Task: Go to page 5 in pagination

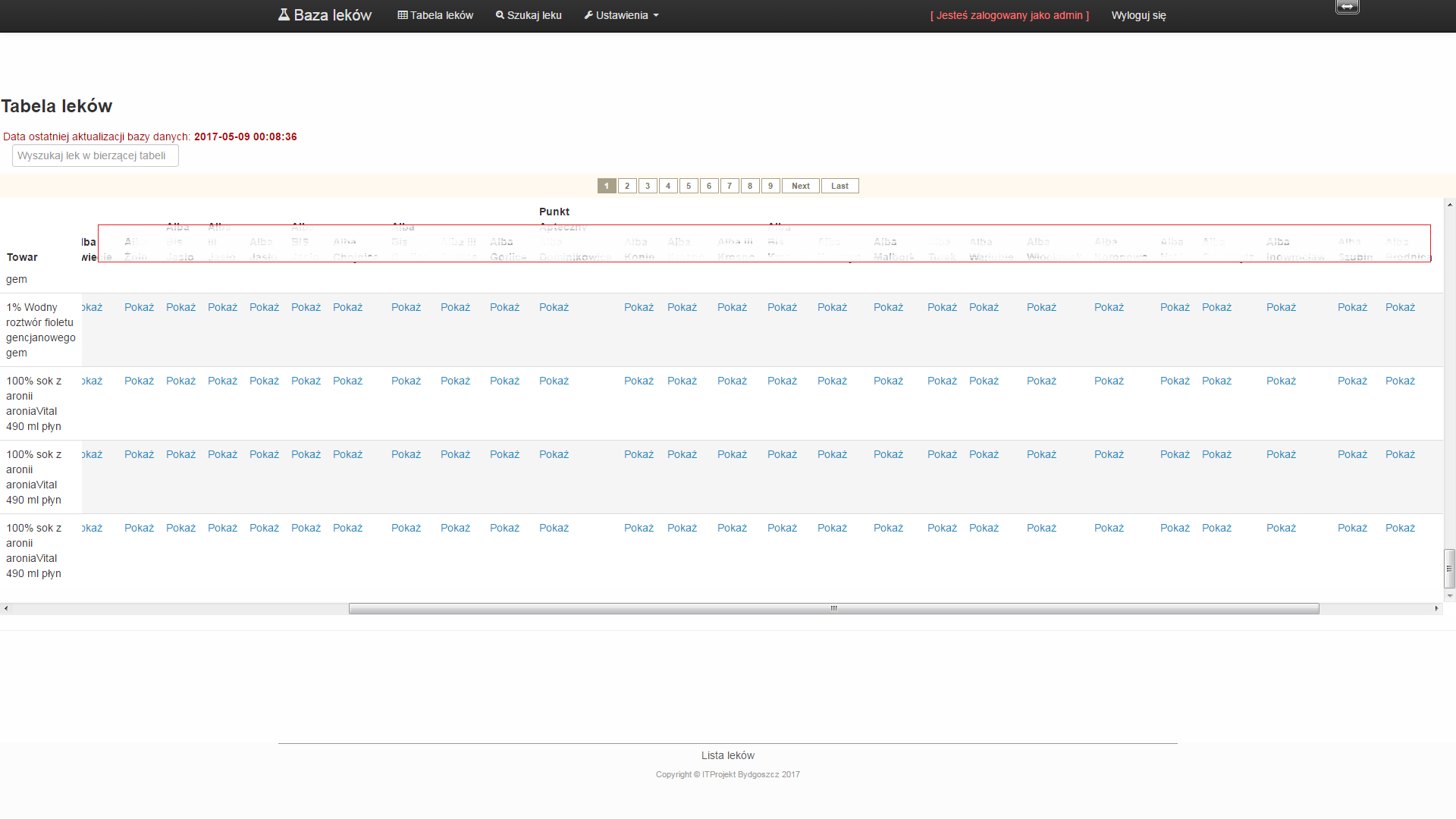Action: point(689,186)
